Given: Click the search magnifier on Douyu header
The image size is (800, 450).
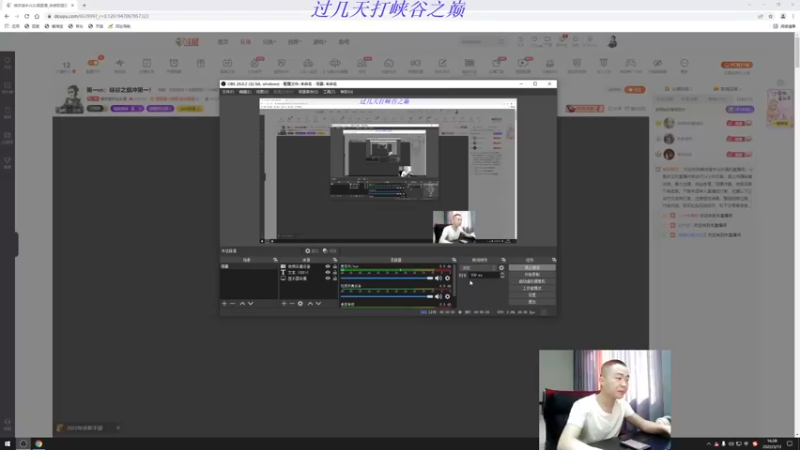Looking at the screenshot, I should [501, 42].
